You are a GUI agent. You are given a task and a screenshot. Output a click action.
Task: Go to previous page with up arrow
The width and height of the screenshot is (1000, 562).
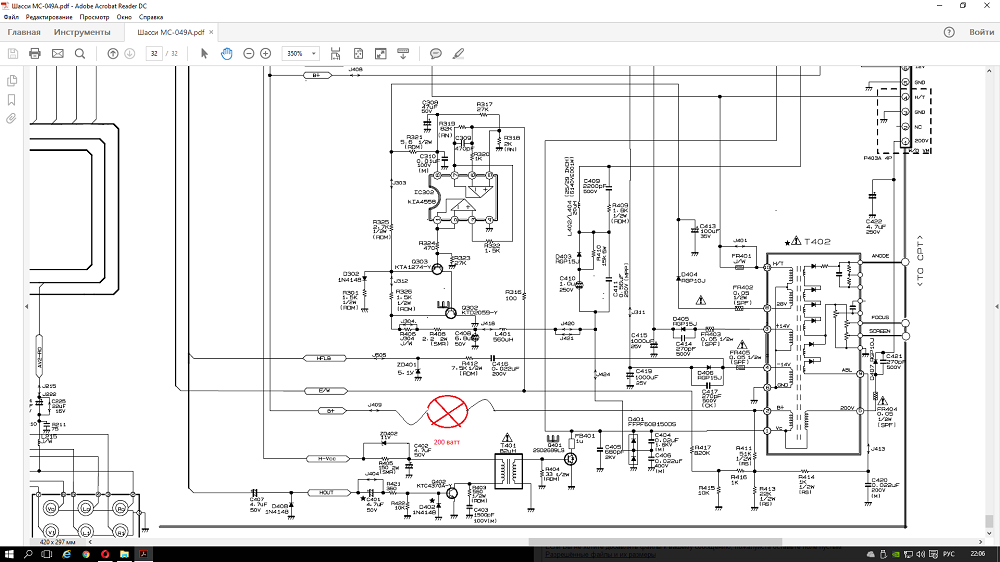point(113,53)
